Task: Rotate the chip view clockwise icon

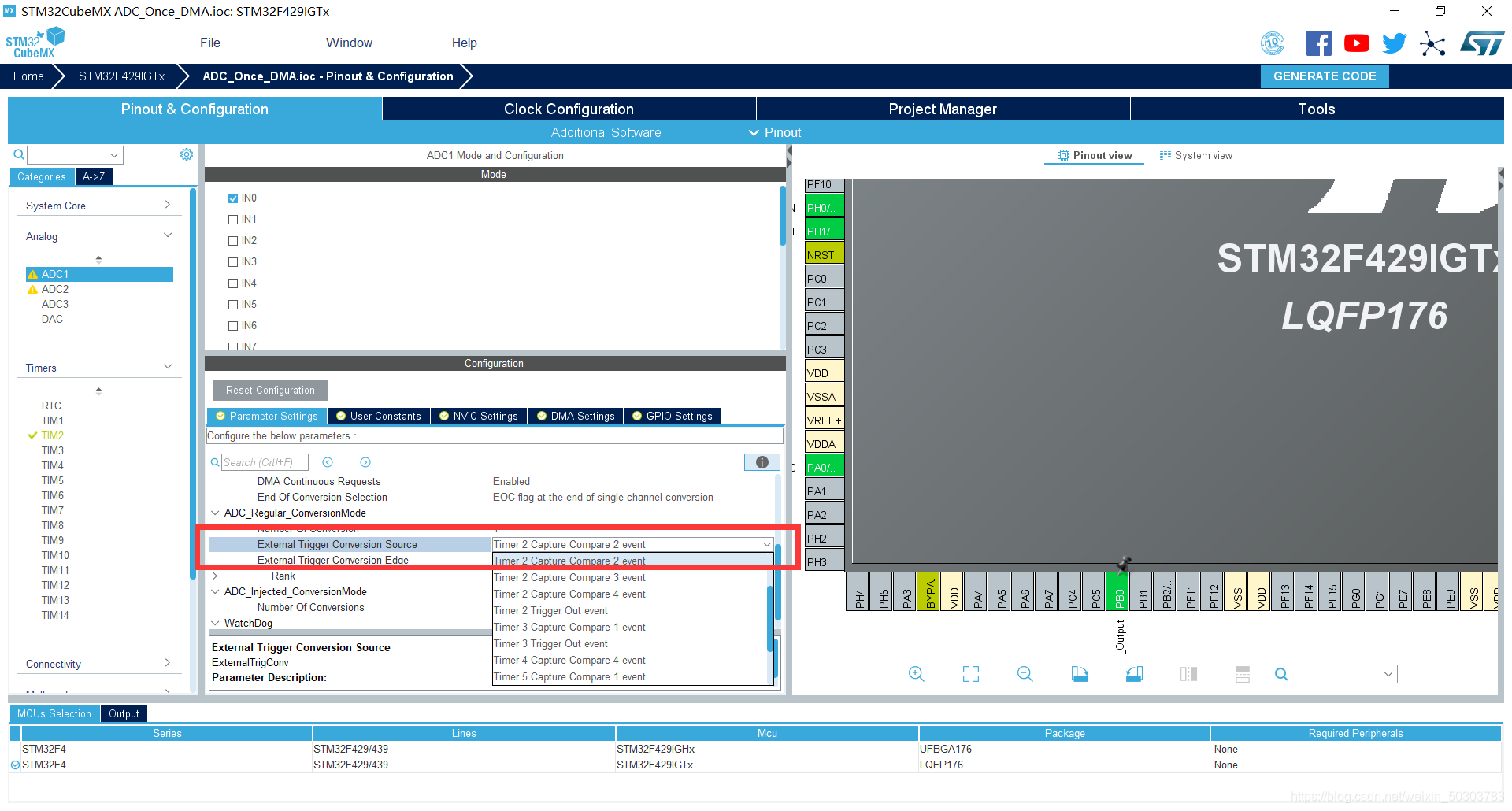Action: click(1080, 674)
